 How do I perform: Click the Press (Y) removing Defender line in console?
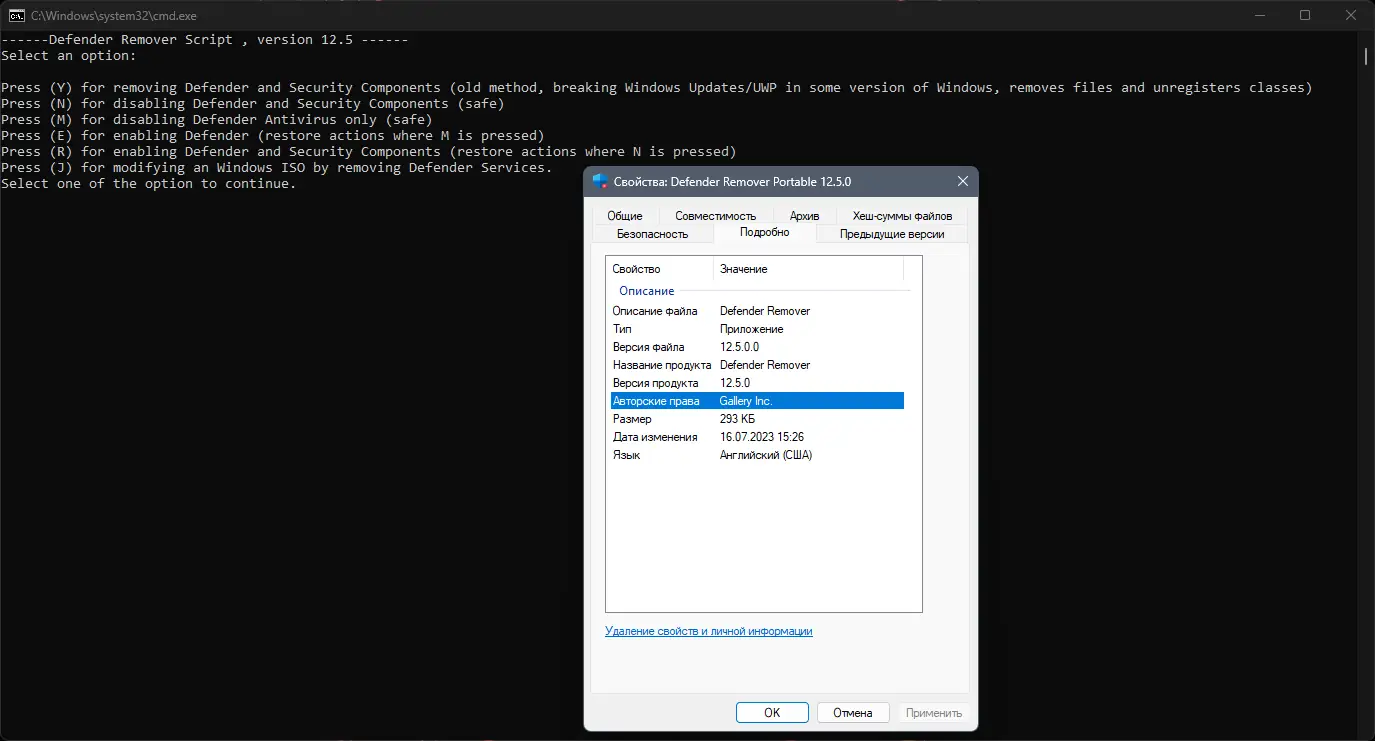point(657,88)
